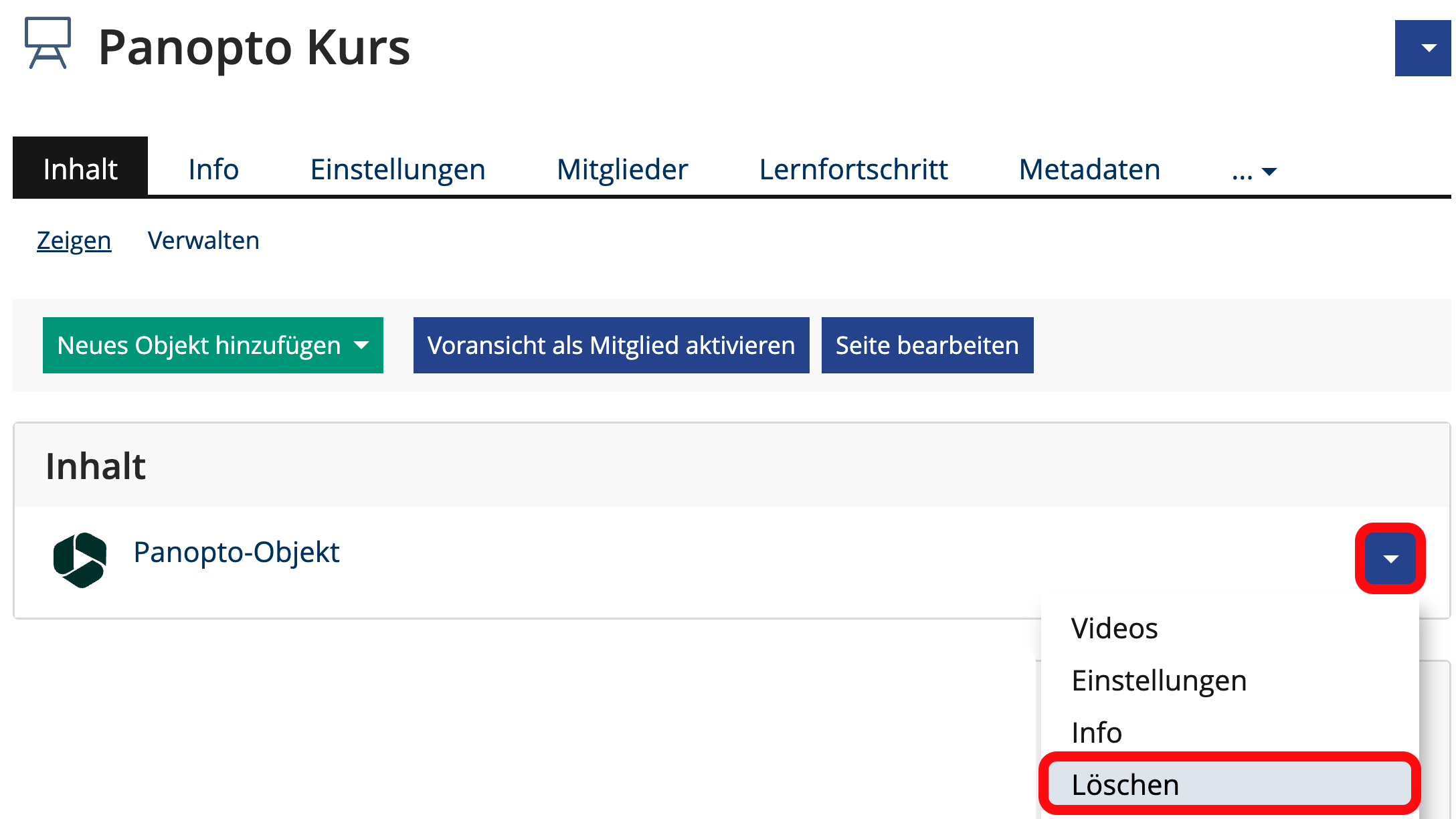1456x819 pixels.
Task: Click the Seite bearbeiten button
Action: (x=927, y=345)
